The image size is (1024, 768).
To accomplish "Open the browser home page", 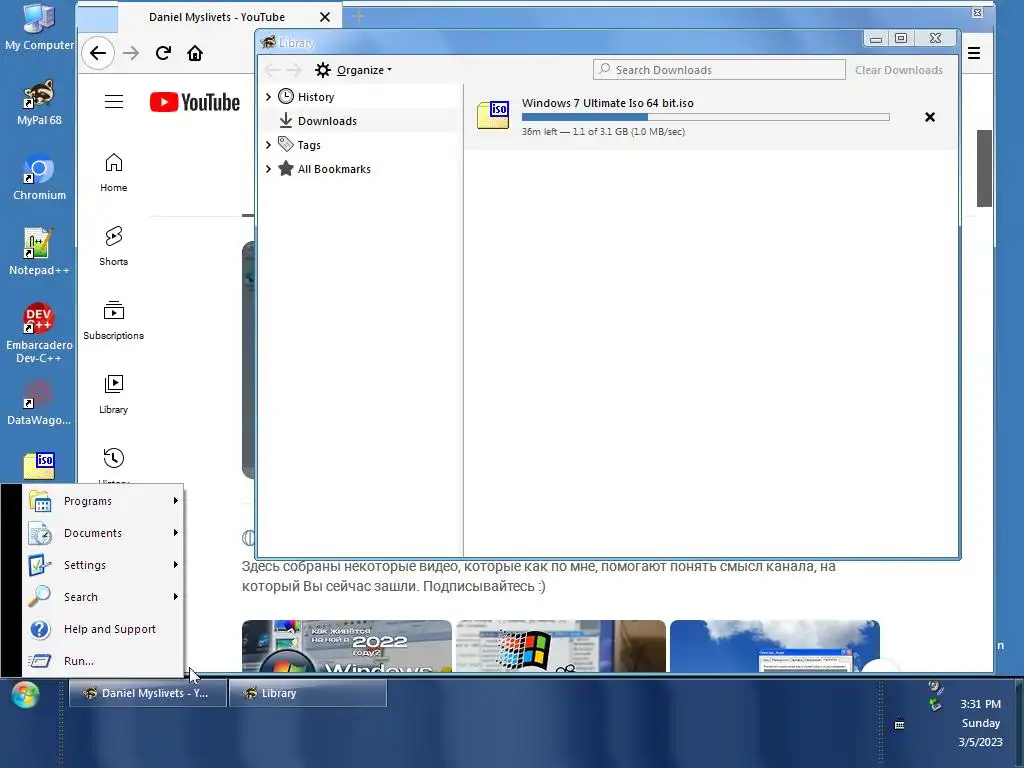I will click(195, 54).
